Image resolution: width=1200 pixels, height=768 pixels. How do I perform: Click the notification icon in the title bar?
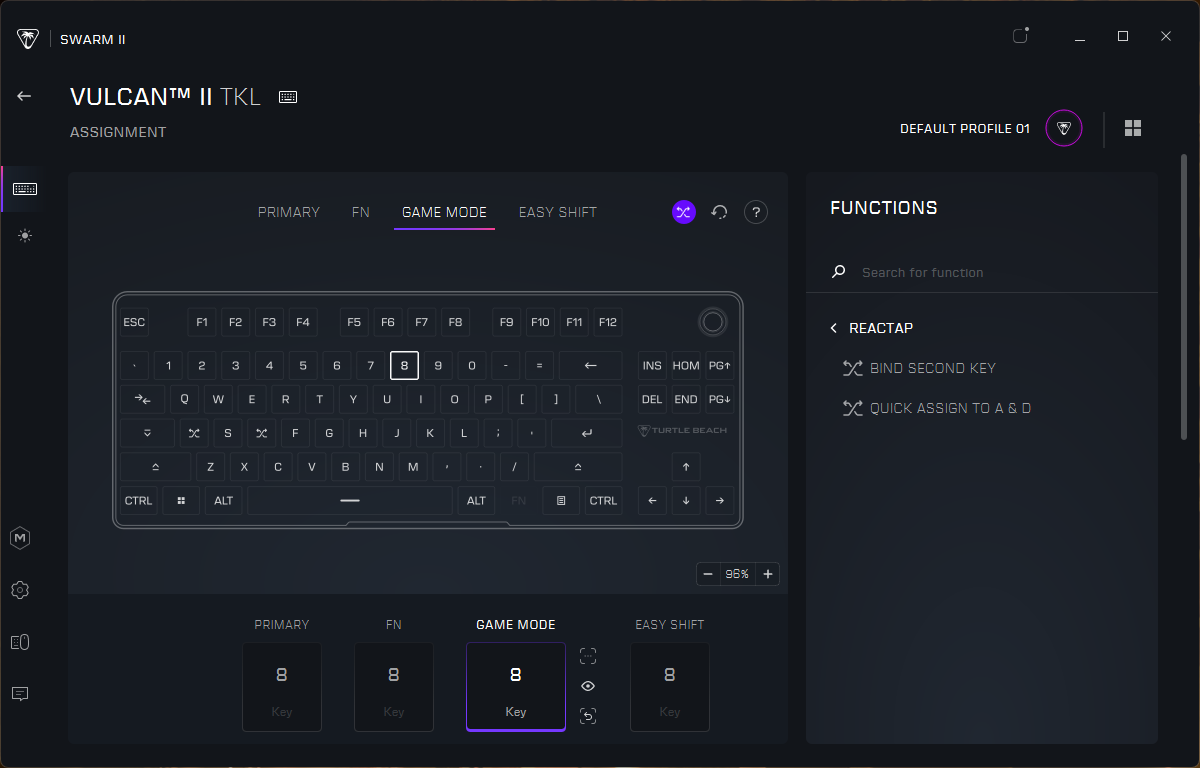click(x=1020, y=36)
